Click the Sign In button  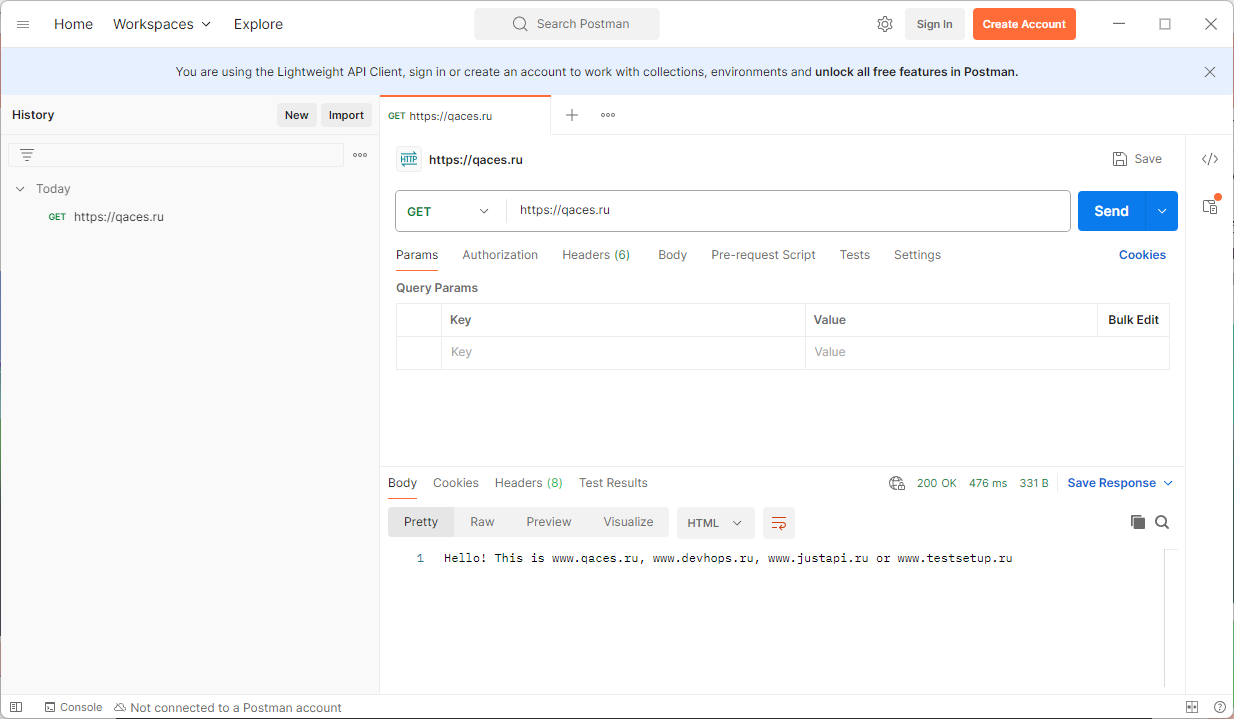point(934,24)
